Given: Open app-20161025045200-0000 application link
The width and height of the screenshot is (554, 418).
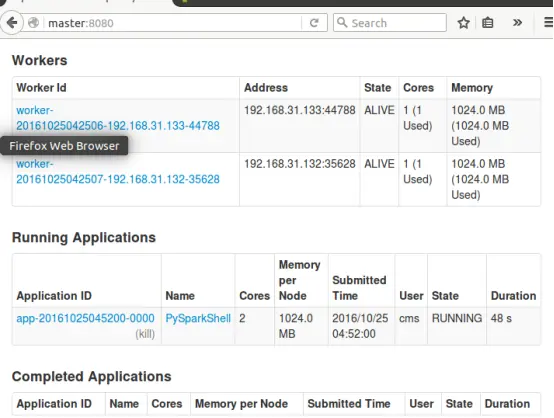Looking at the screenshot, I should (x=85, y=318).
